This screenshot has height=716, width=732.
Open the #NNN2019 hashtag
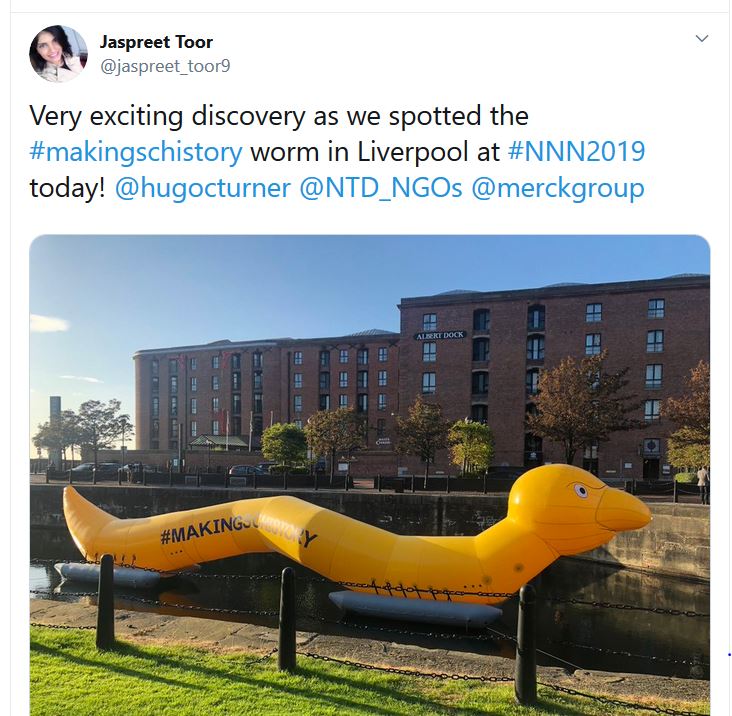(x=576, y=151)
